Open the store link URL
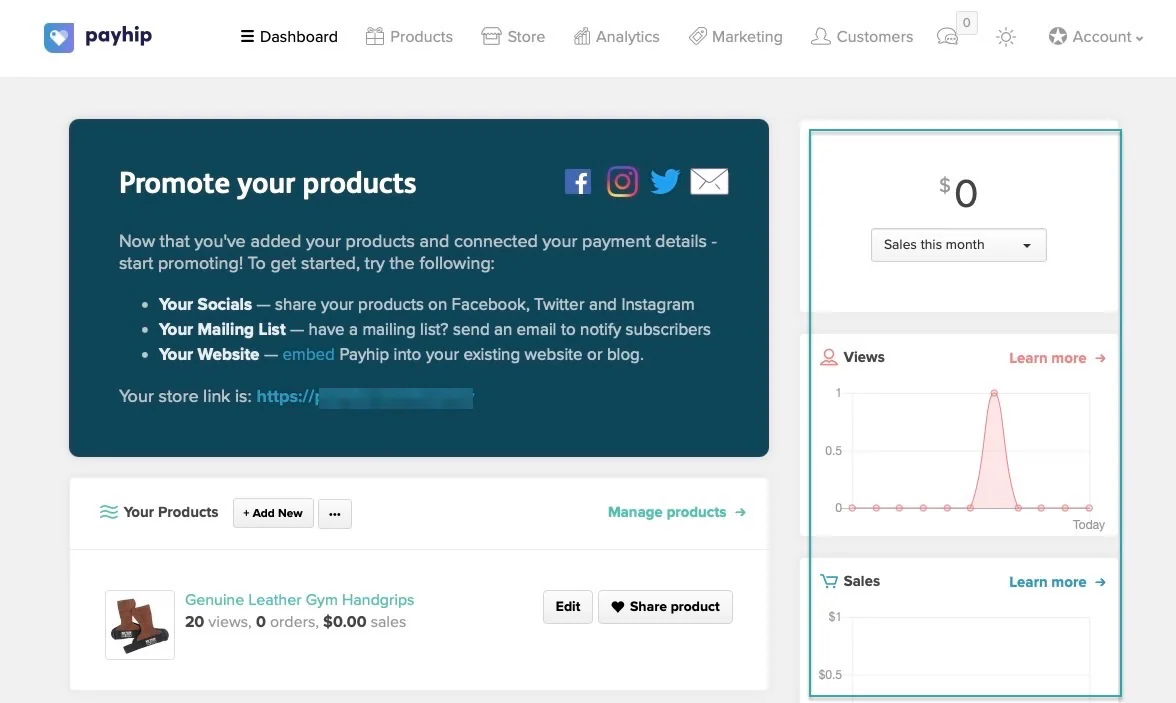The width and height of the screenshot is (1176, 703). (x=364, y=397)
